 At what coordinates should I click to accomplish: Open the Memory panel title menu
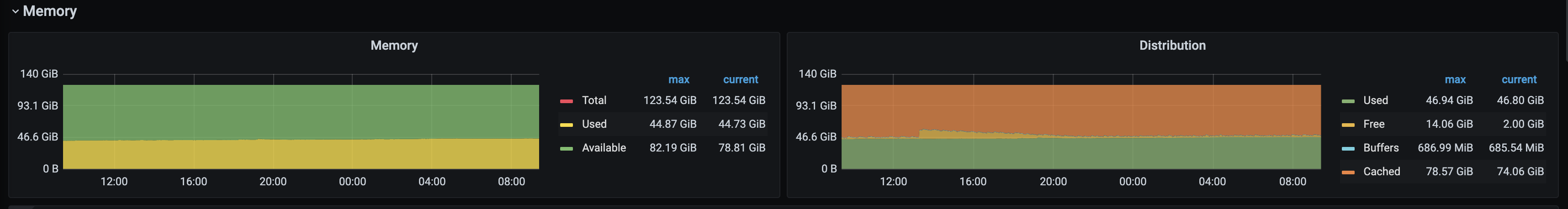point(394,46)
